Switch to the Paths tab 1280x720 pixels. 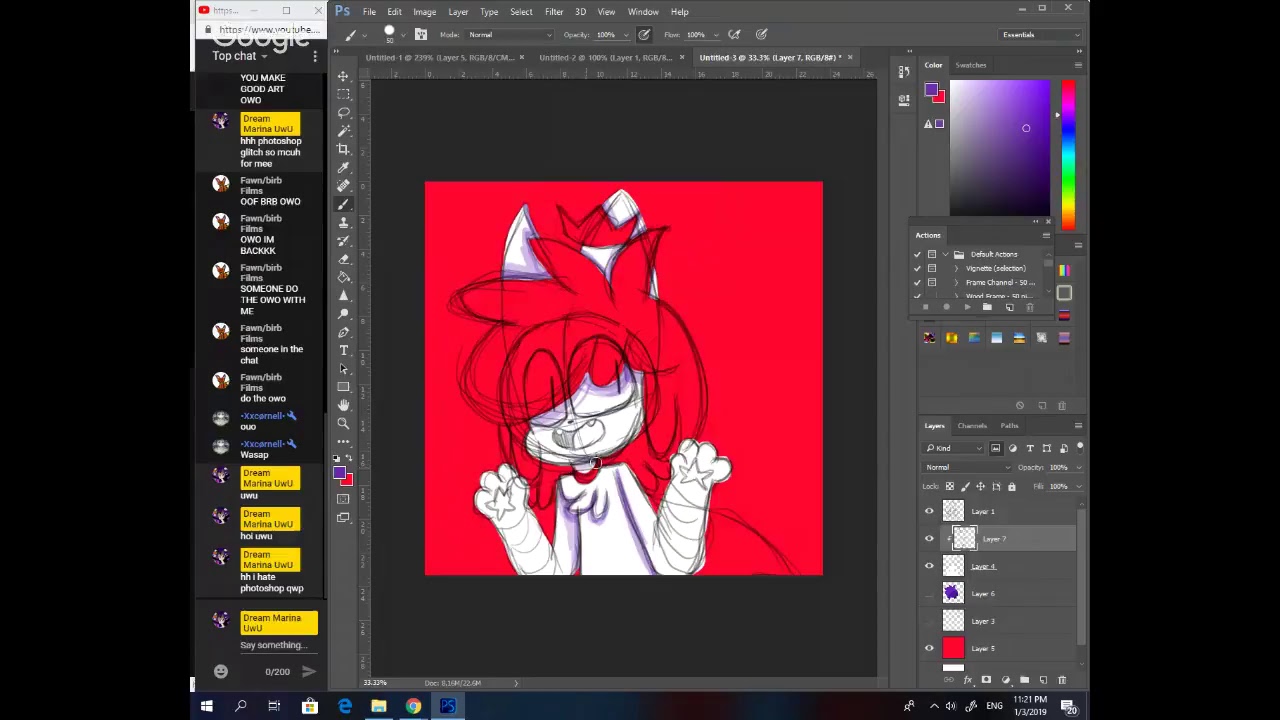(1009, 426)
